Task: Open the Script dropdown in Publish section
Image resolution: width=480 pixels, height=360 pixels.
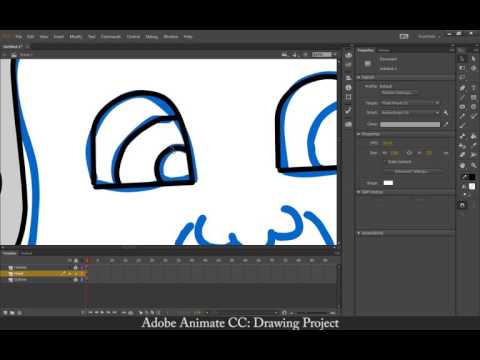Action: coord(410,113)
